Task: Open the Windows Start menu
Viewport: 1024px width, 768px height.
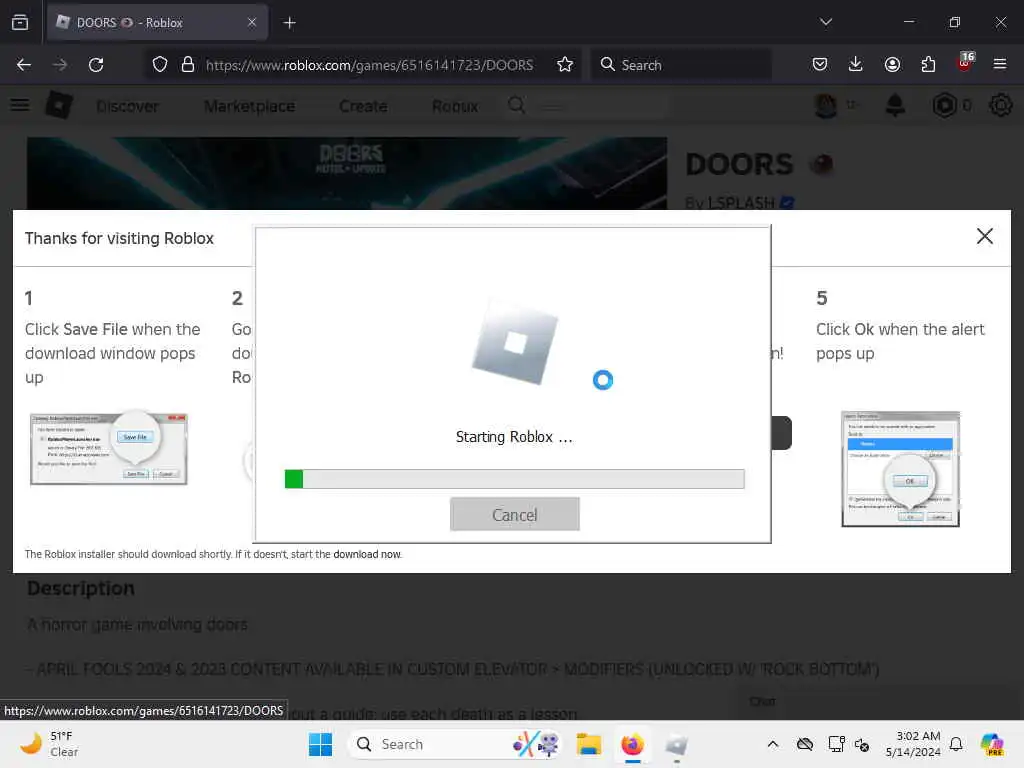Action: (x=320, y=744)
